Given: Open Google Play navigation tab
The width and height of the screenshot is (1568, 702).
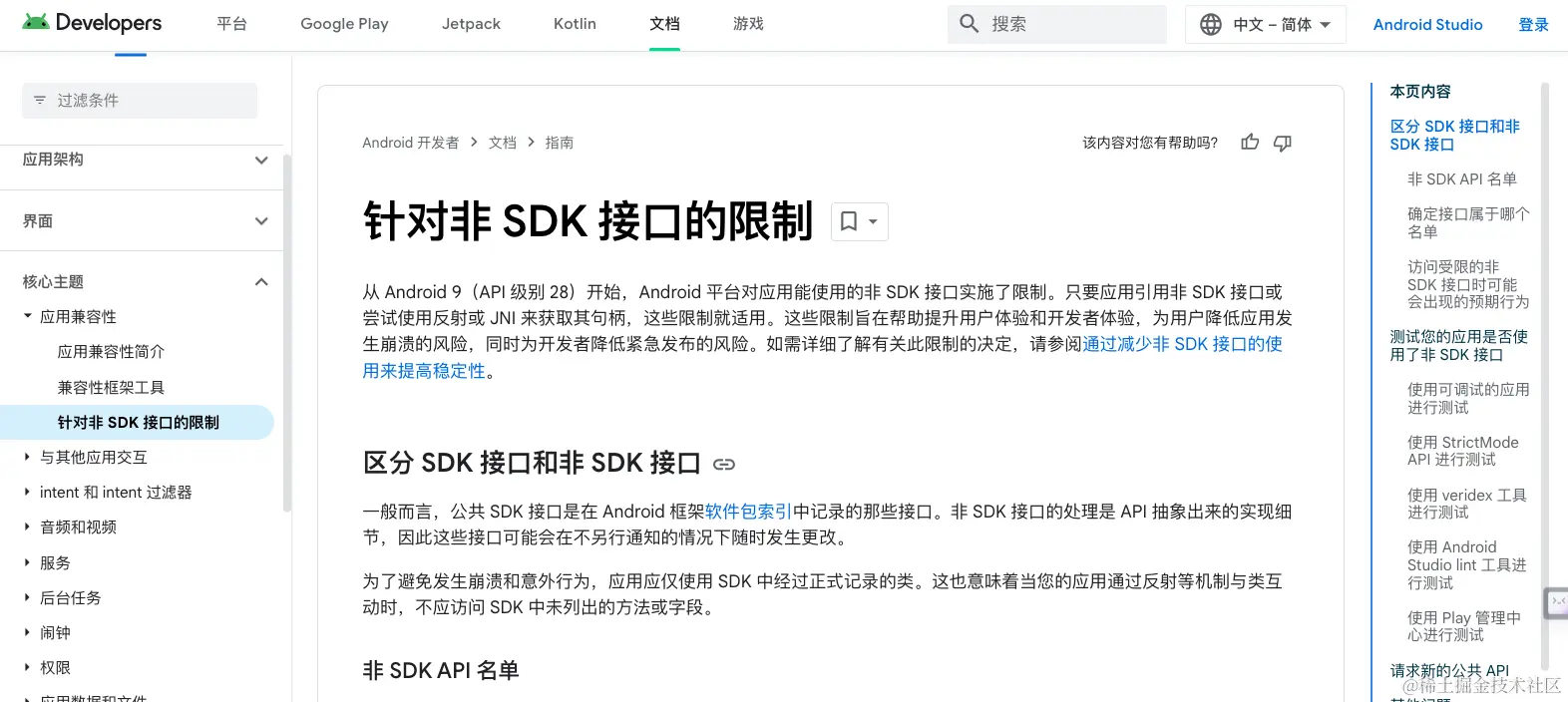Looking at the screenshot, I should [344, 24].
